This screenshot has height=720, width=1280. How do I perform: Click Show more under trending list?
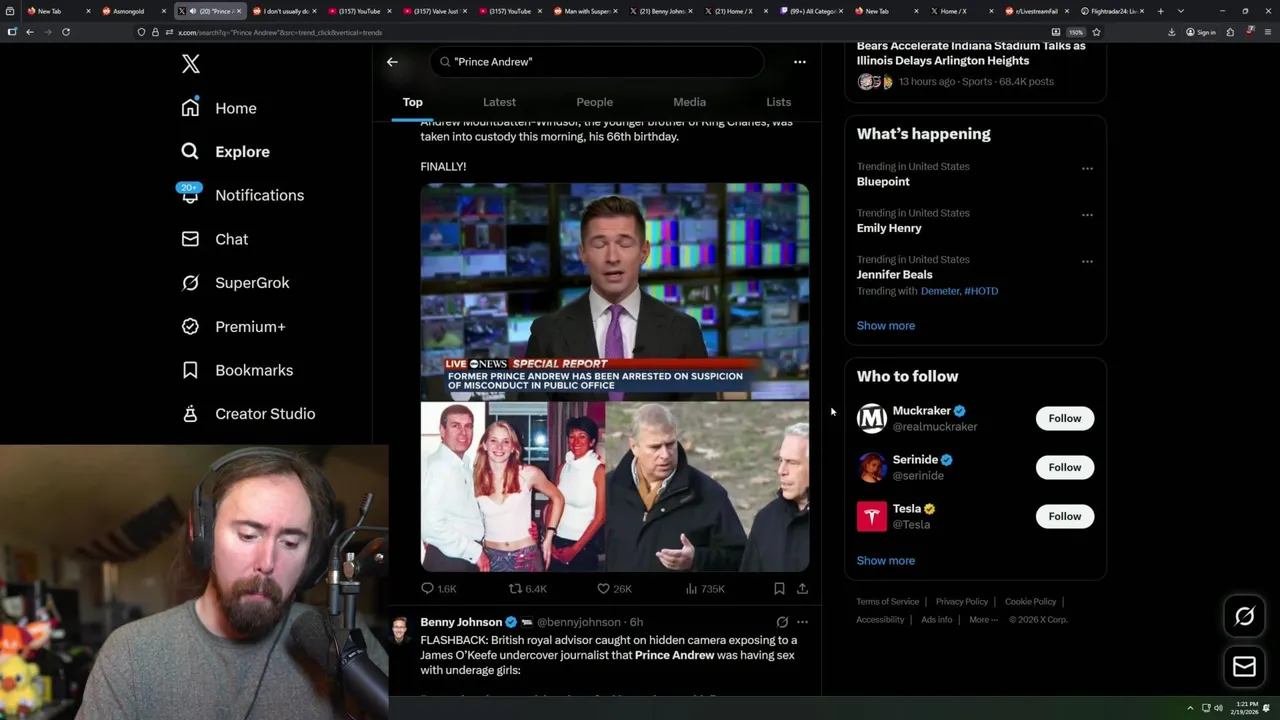[886, 326]
